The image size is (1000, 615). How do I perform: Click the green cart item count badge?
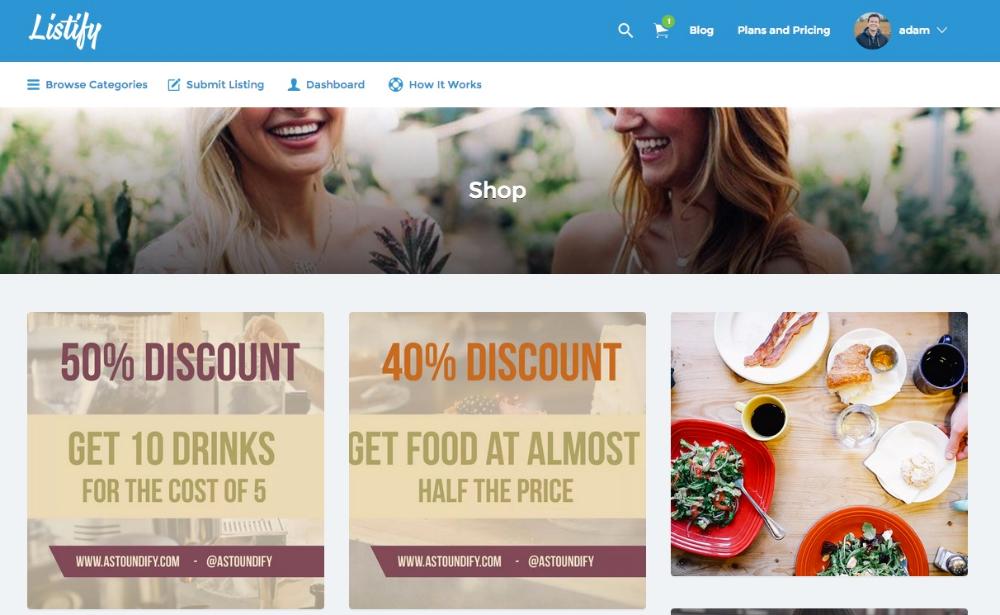click(x=668, y=21)
